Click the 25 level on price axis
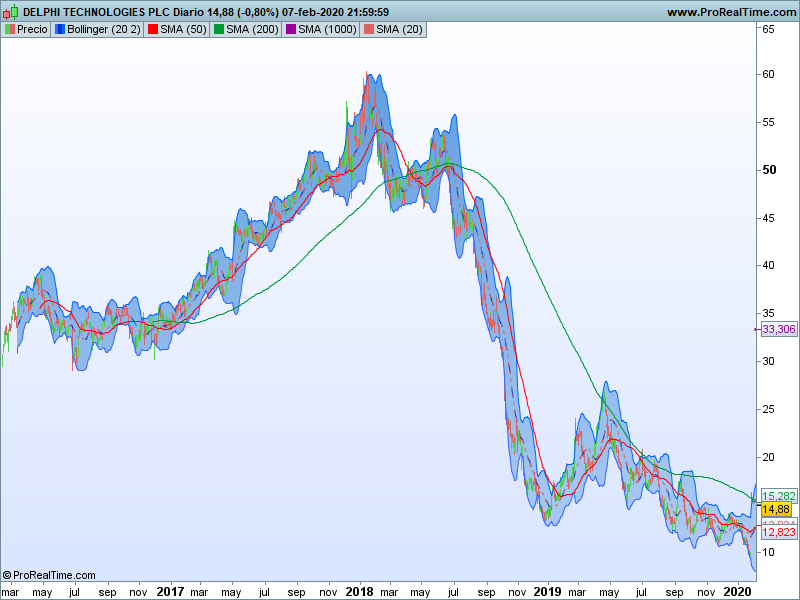 point(768,409)
